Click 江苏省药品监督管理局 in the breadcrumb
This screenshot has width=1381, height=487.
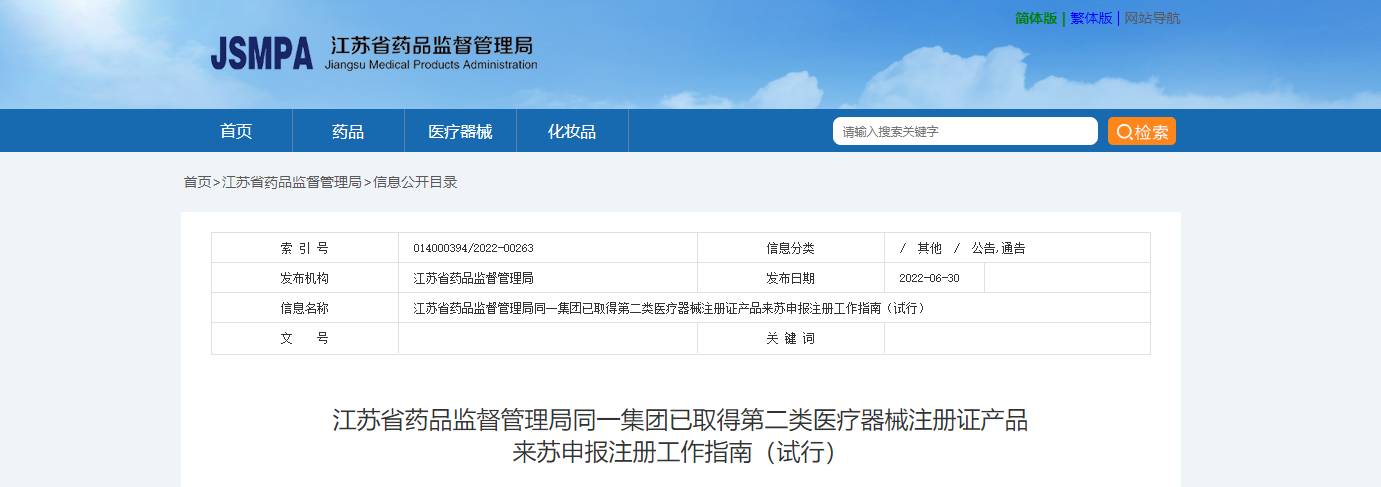point(292,182)
